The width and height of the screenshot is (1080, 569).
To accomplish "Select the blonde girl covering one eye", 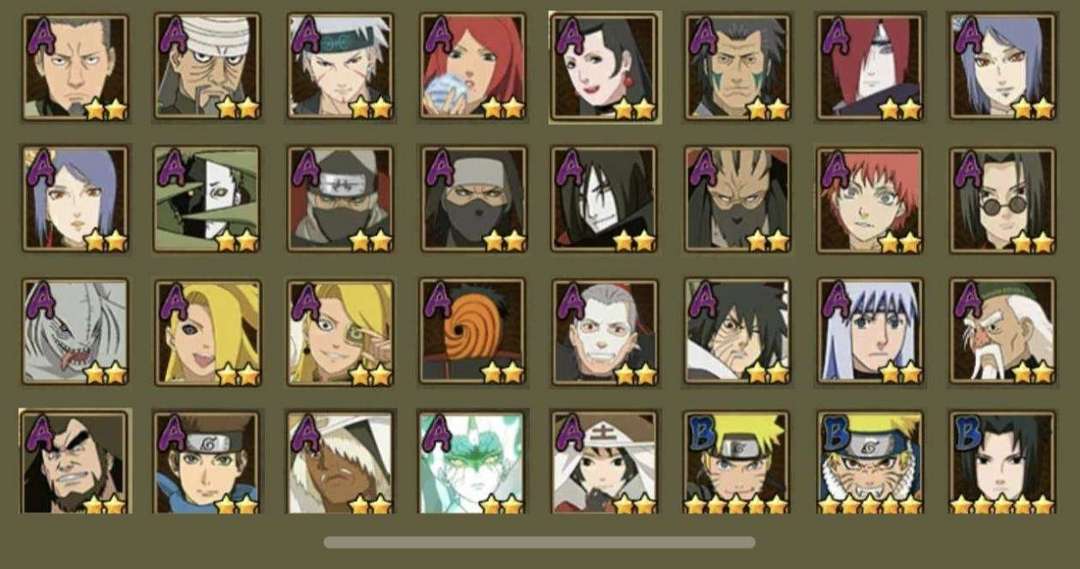I will (x=207, y=331).
